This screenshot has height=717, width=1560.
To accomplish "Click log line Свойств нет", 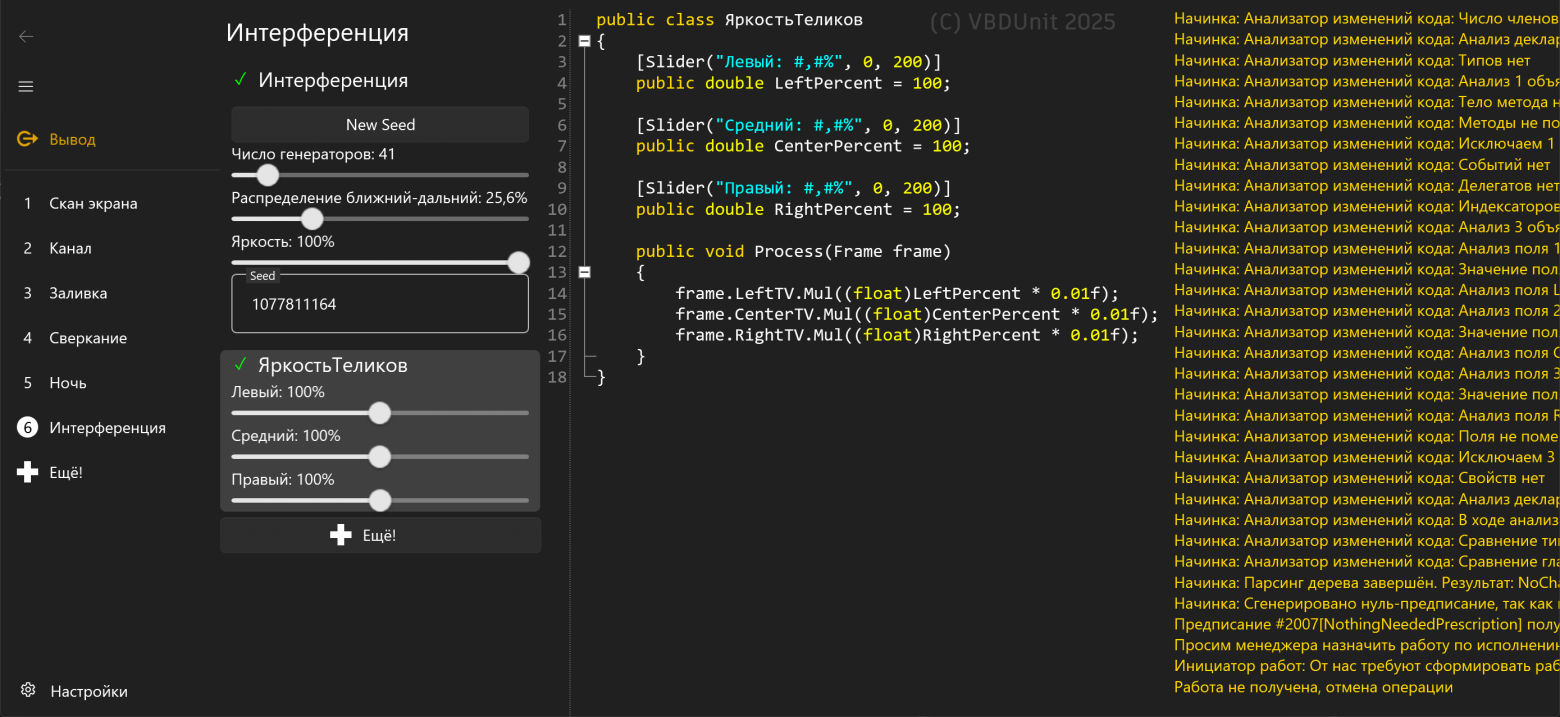I will click(1359, 478).
